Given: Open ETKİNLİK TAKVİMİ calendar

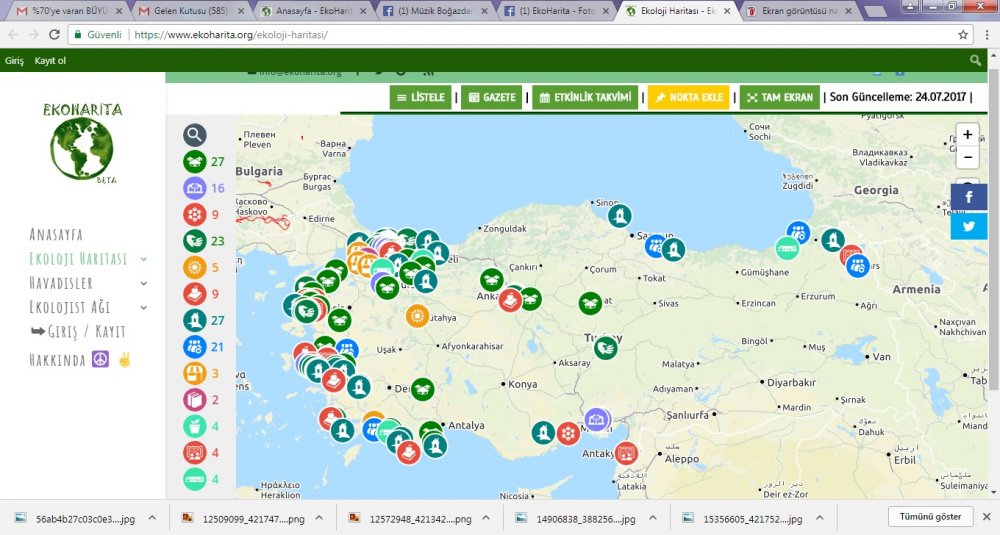Looking at the screenshot, I should pyautogui.click(x=585, y=98).
